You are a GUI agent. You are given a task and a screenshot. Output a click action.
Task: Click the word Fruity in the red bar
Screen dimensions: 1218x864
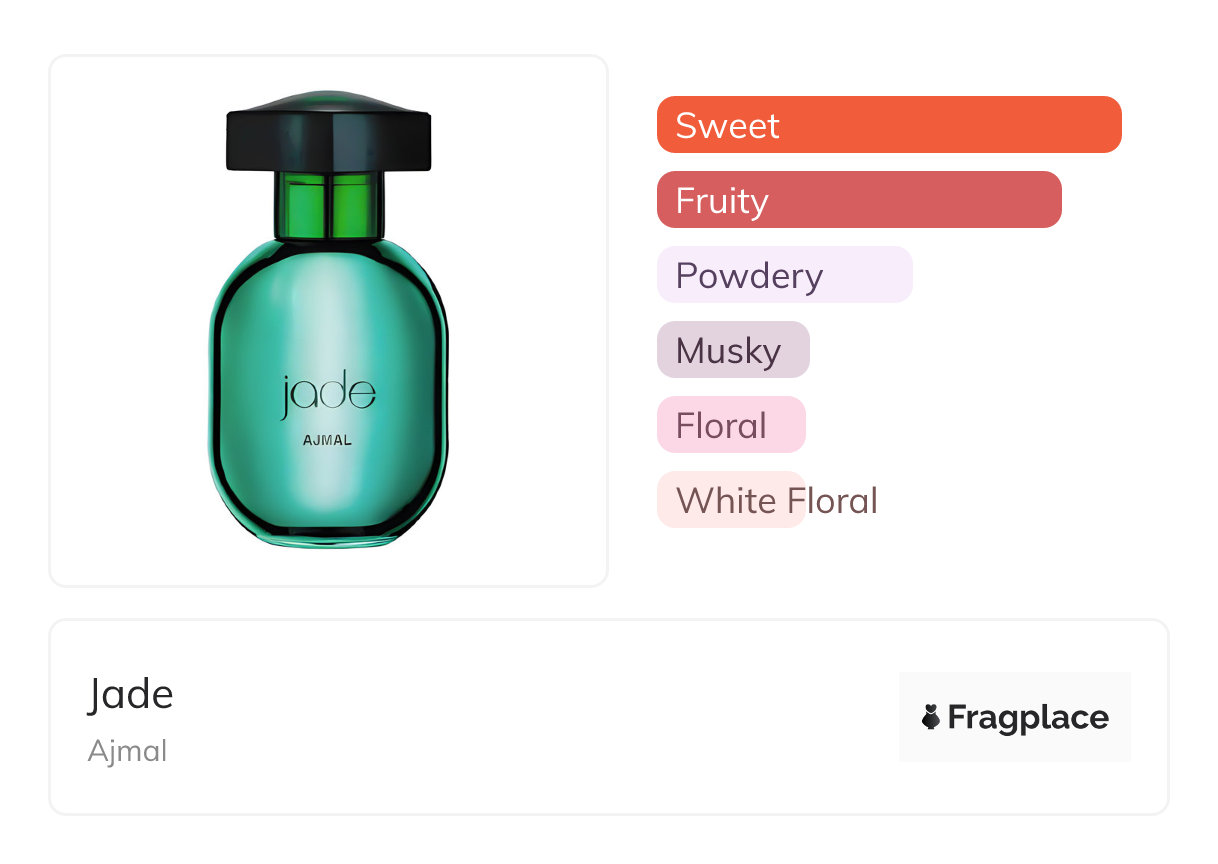click(x=721, y=200)
